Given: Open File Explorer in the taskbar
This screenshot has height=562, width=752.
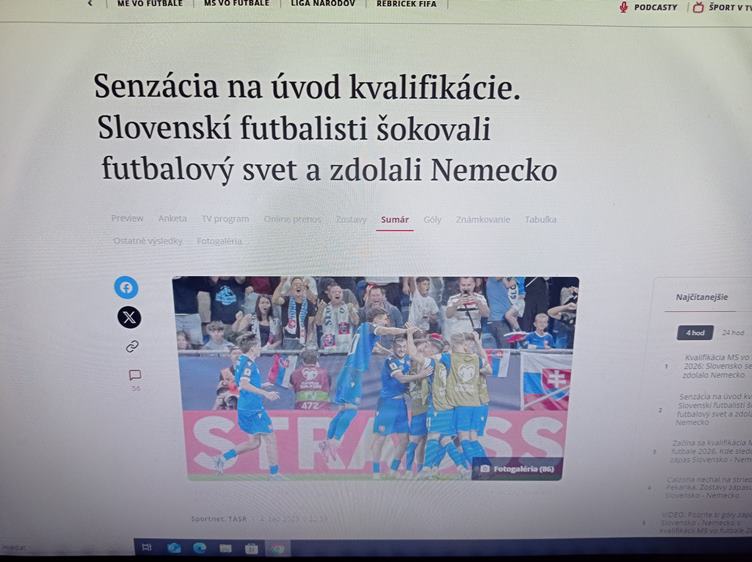Looking at the screenshot, I should pyautogui.click(x=225, y=548).
